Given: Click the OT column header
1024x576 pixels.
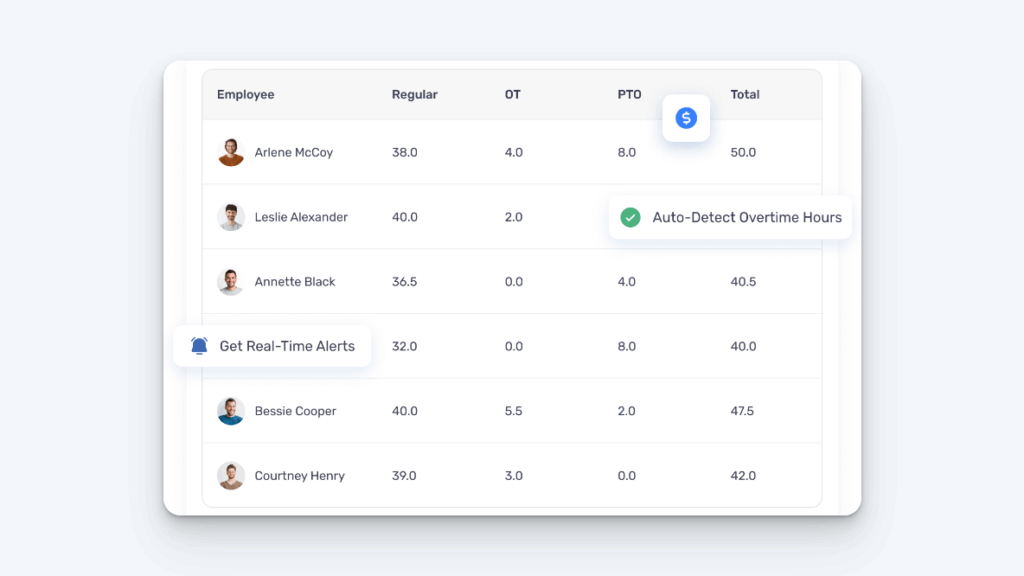Looking at the screenshot, I should pyautogui.click(x=512, y=95).
